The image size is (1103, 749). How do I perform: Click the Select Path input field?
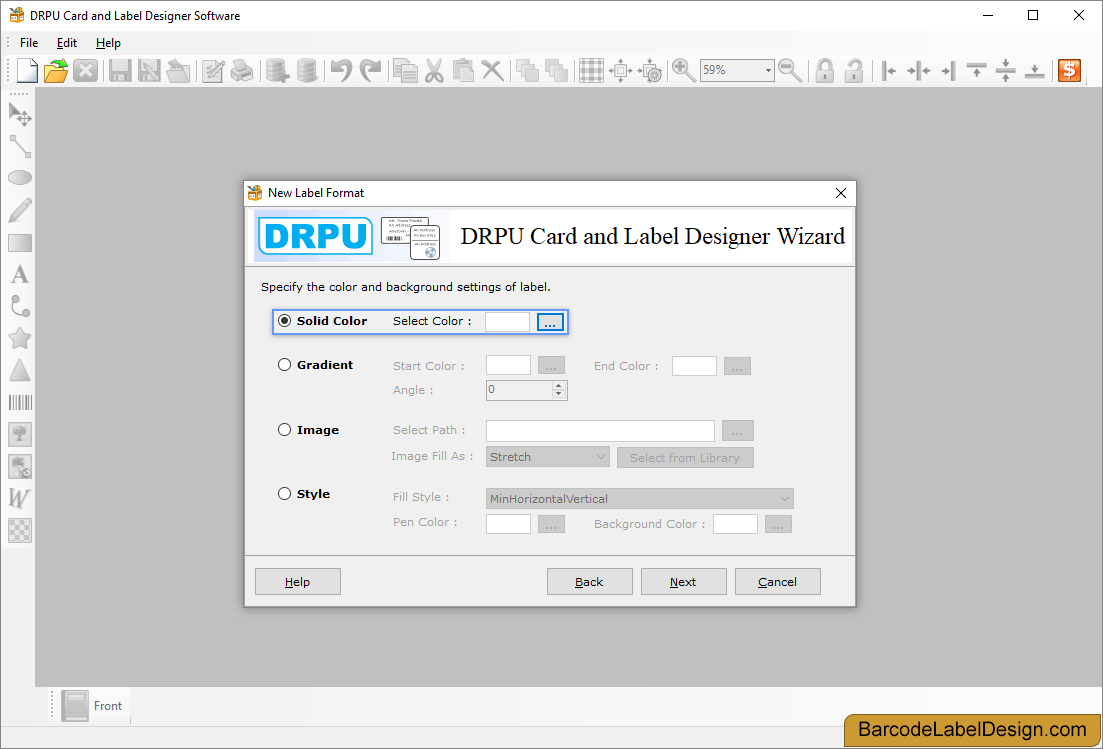[x=600, y=430]
